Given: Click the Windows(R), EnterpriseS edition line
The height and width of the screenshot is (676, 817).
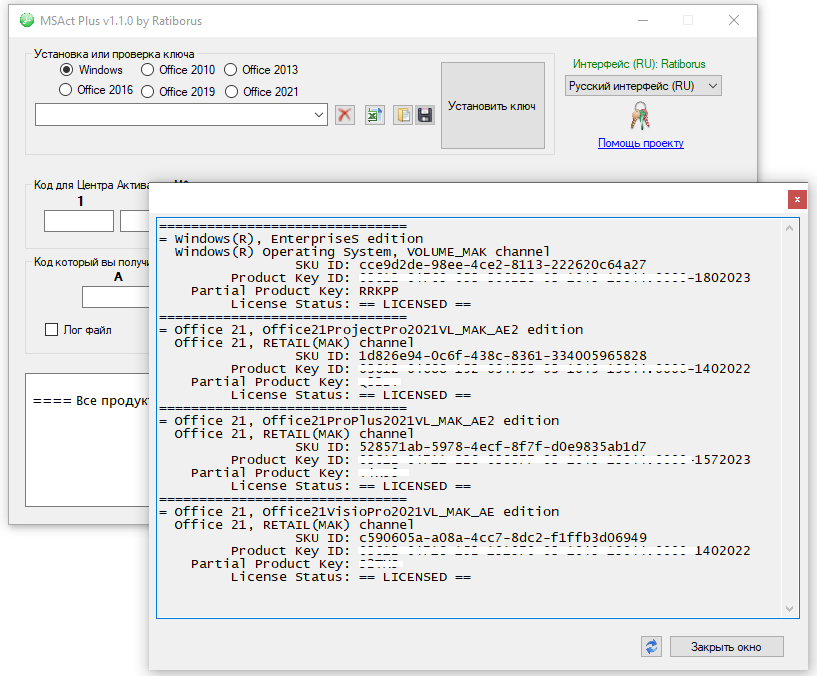Looking at the screenshot, I should [x=291, y=239].
